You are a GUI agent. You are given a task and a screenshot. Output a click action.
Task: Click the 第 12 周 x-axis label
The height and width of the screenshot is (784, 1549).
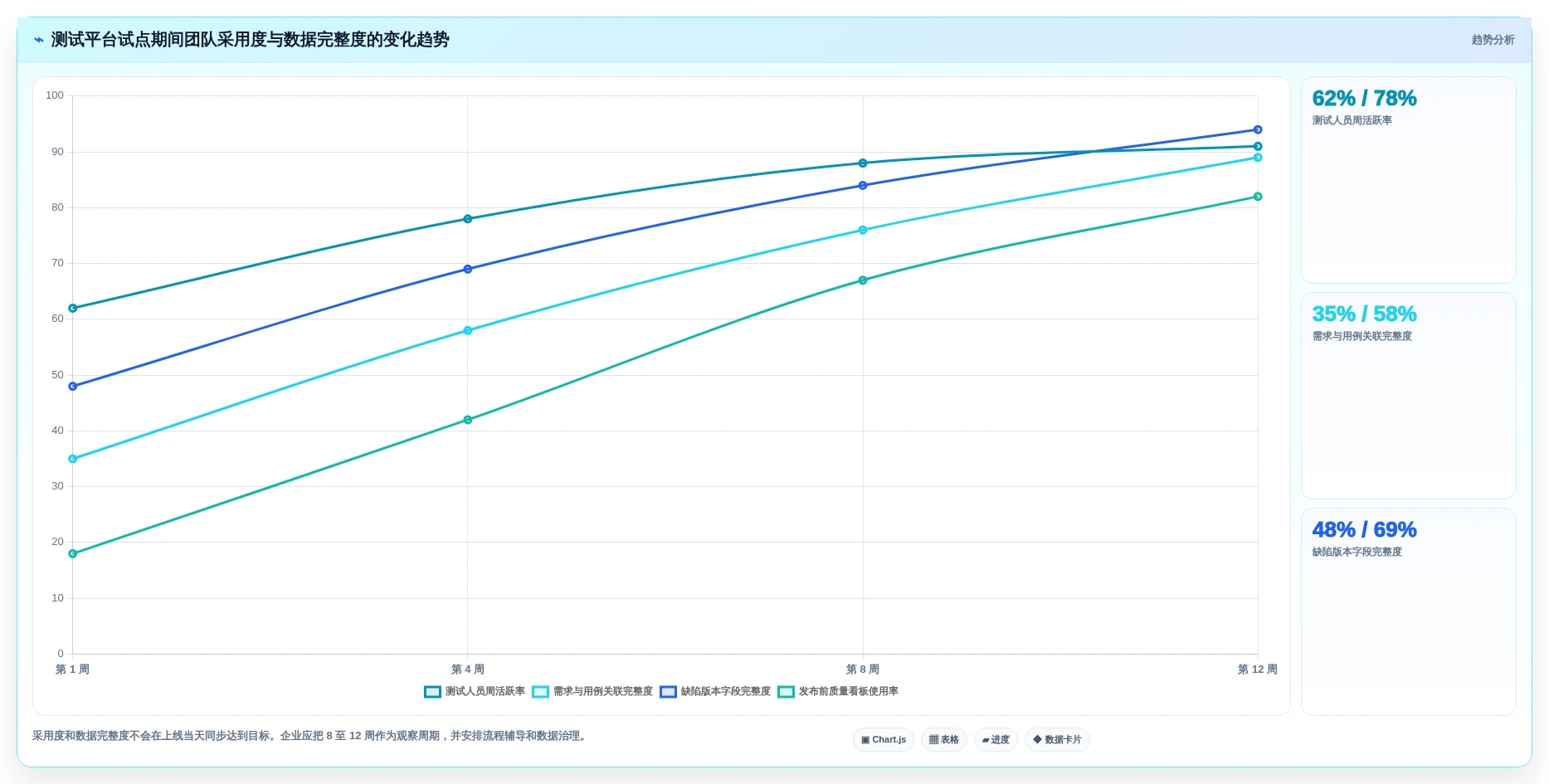[1258, 670]
